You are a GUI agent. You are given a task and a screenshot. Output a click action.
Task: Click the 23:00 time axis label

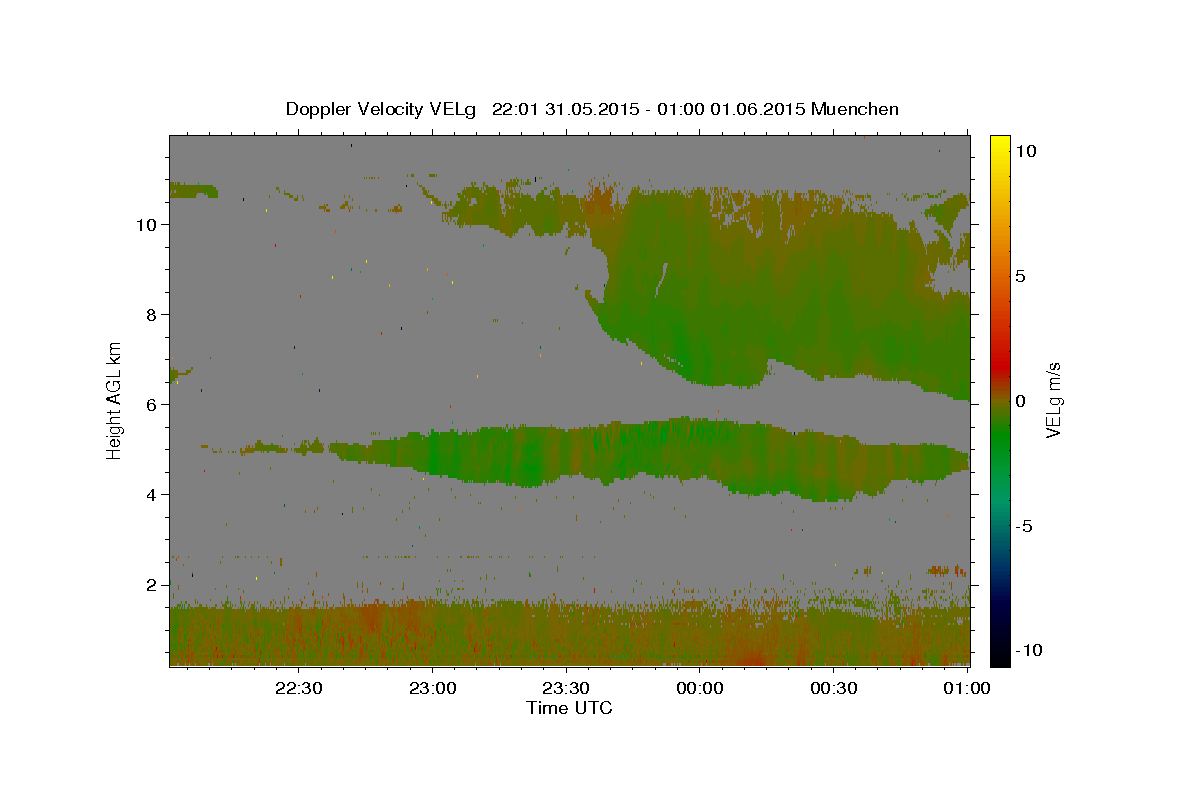coord(433,688)
